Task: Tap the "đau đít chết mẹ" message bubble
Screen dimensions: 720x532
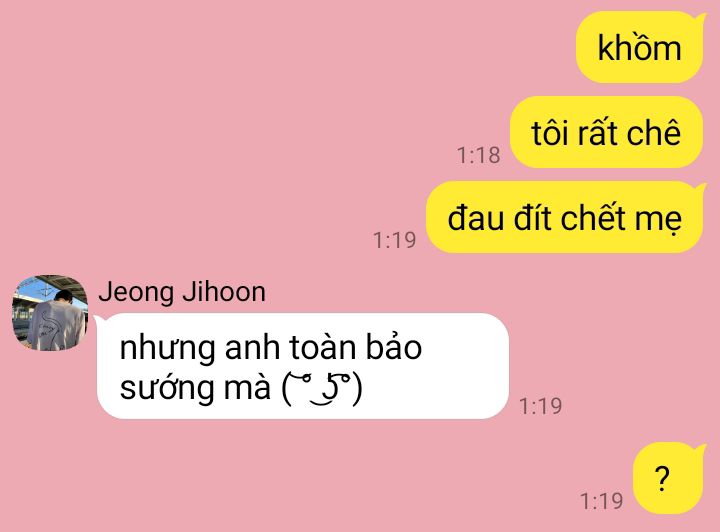Action: pyautogui.click(x=566, y=217)
